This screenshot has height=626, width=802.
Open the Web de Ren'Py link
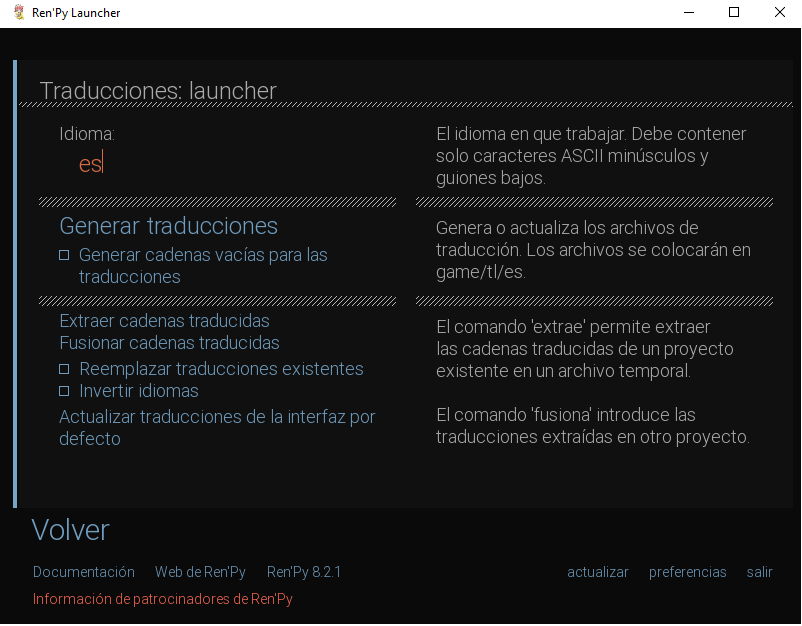200,572
